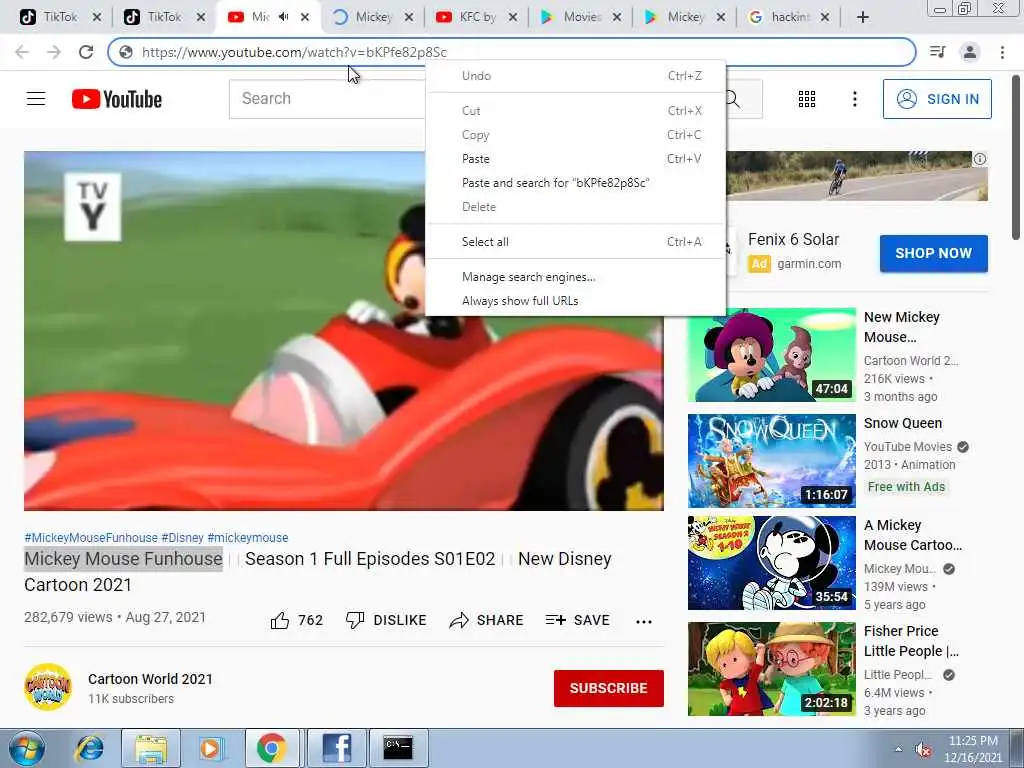Screen dimensions: 1024x768
Task: SAVE the video to a playlist
Action: (x=577, y=620)
